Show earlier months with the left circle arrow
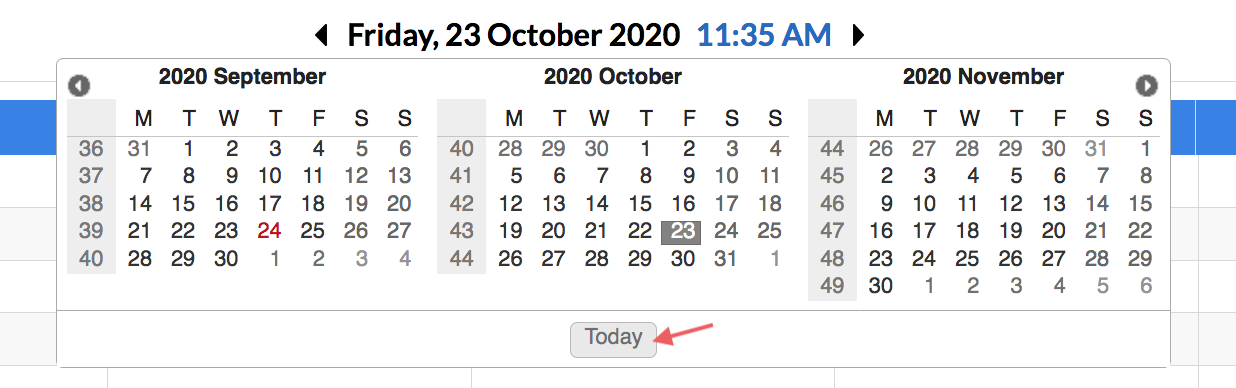 [x=80, y=86]
